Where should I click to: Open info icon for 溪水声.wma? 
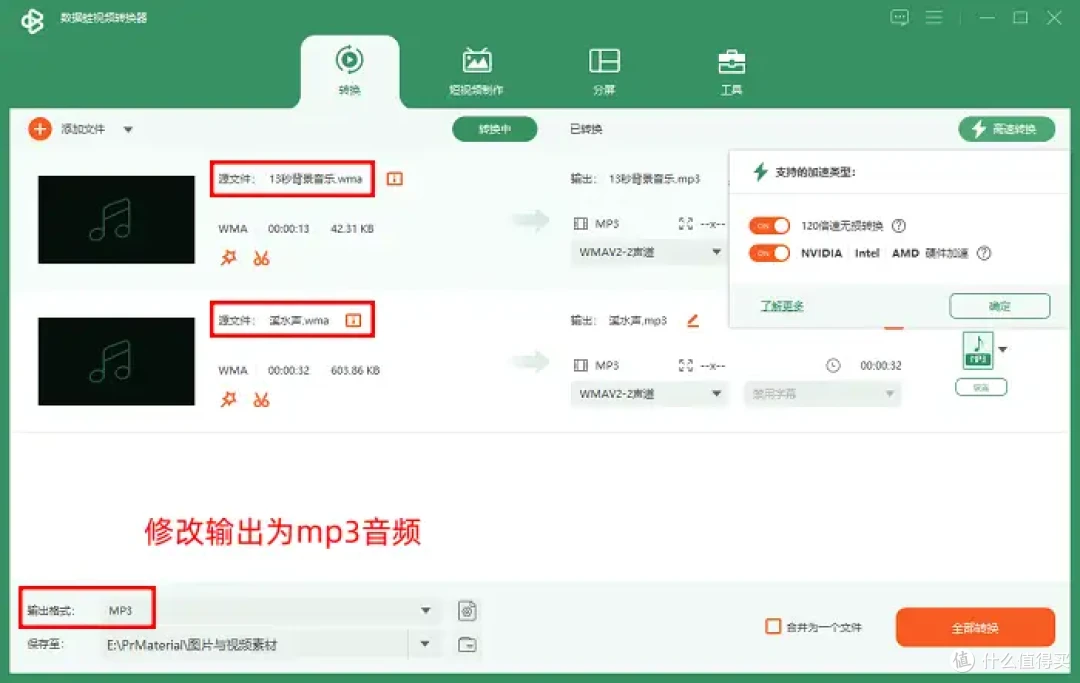point(353,320)
